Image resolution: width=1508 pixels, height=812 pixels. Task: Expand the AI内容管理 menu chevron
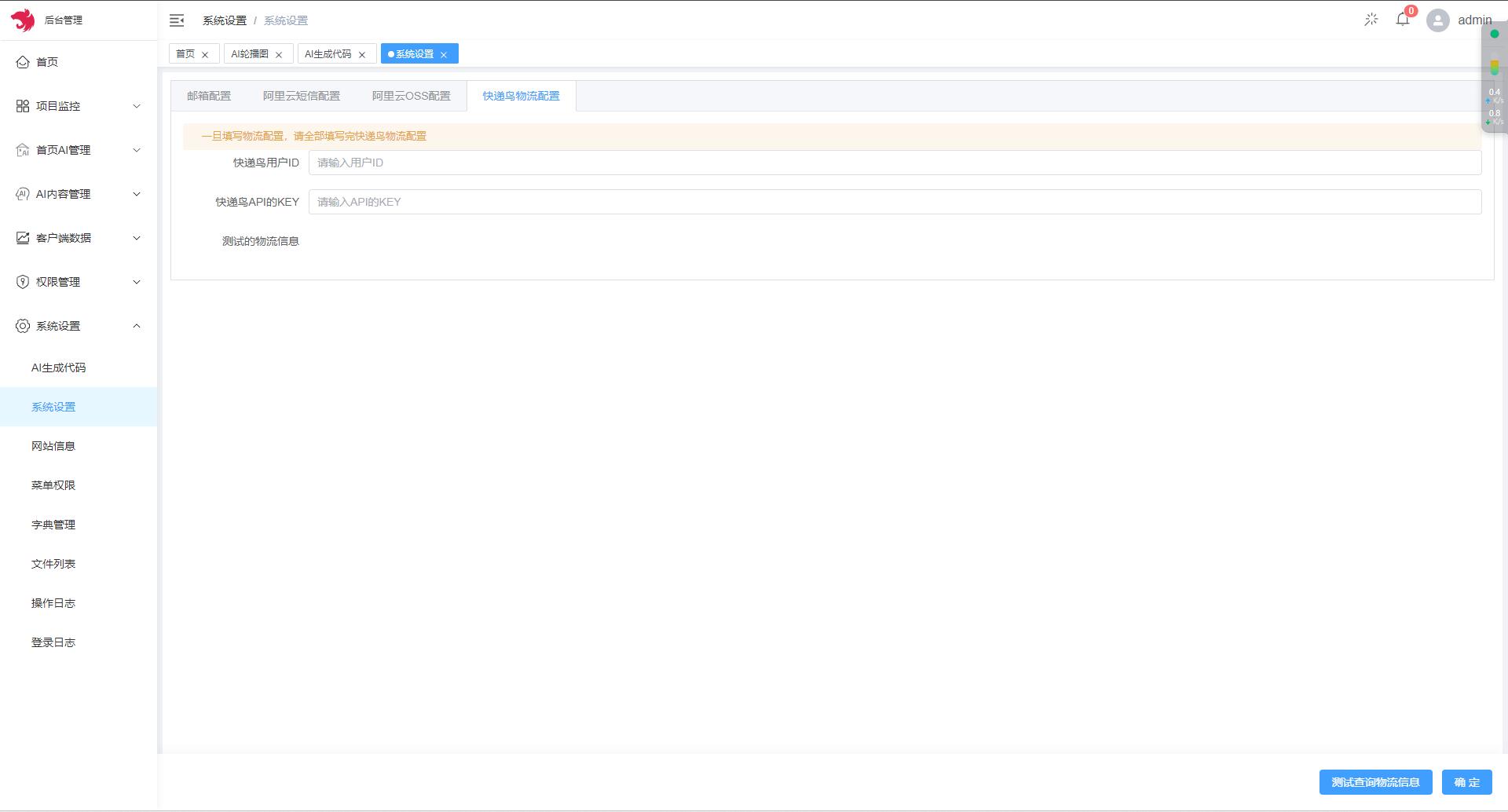point(137,194)
